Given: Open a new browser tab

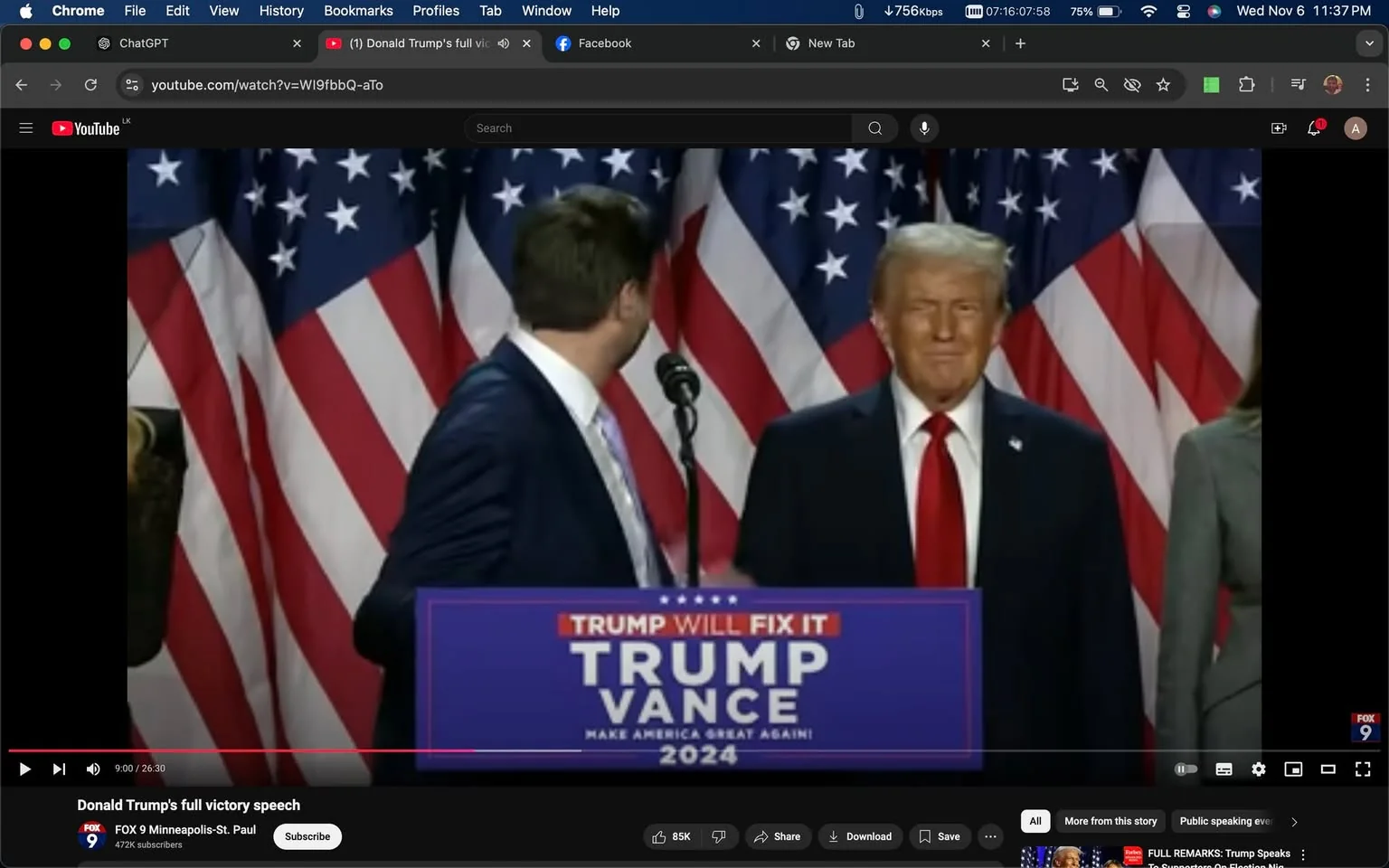Looking at the screenshot, I should click(1020, 43).
